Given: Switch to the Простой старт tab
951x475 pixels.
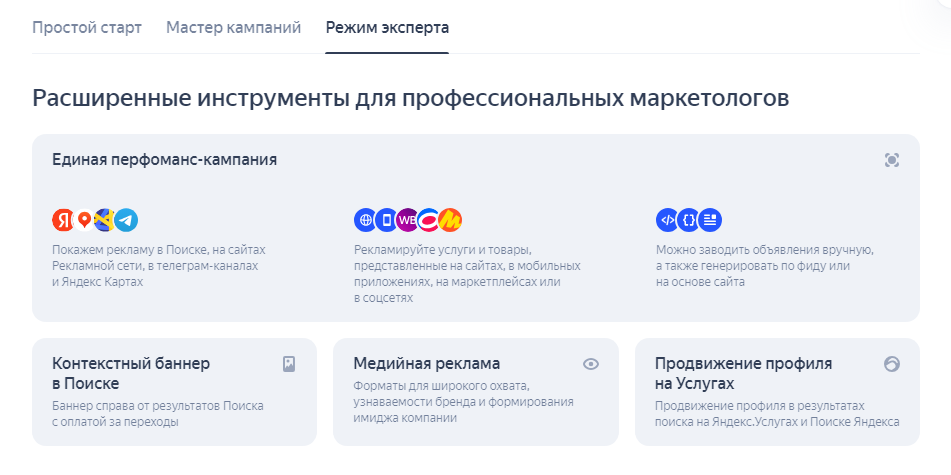Looking at the screenshot, I should 87,27.
